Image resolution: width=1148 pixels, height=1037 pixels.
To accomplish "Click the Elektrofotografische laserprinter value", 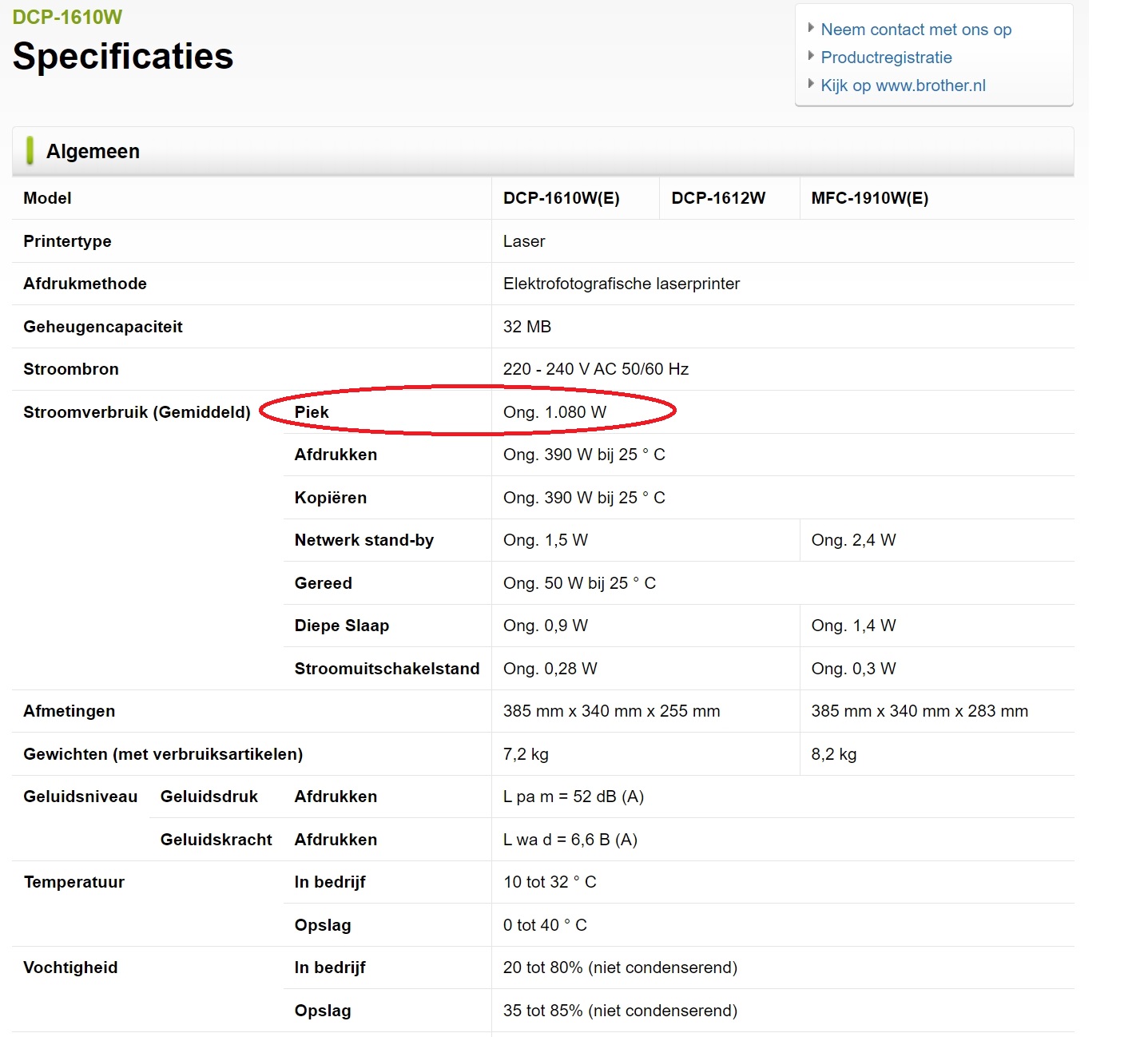I will [x=621, y=284].
